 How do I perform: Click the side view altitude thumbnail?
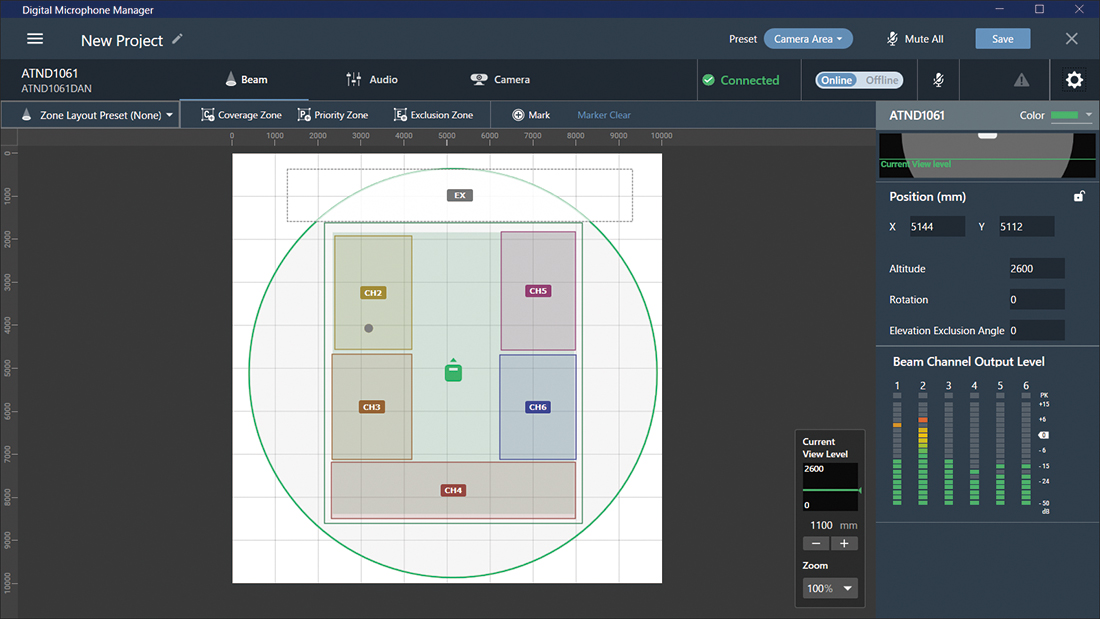tap(987, 155)
